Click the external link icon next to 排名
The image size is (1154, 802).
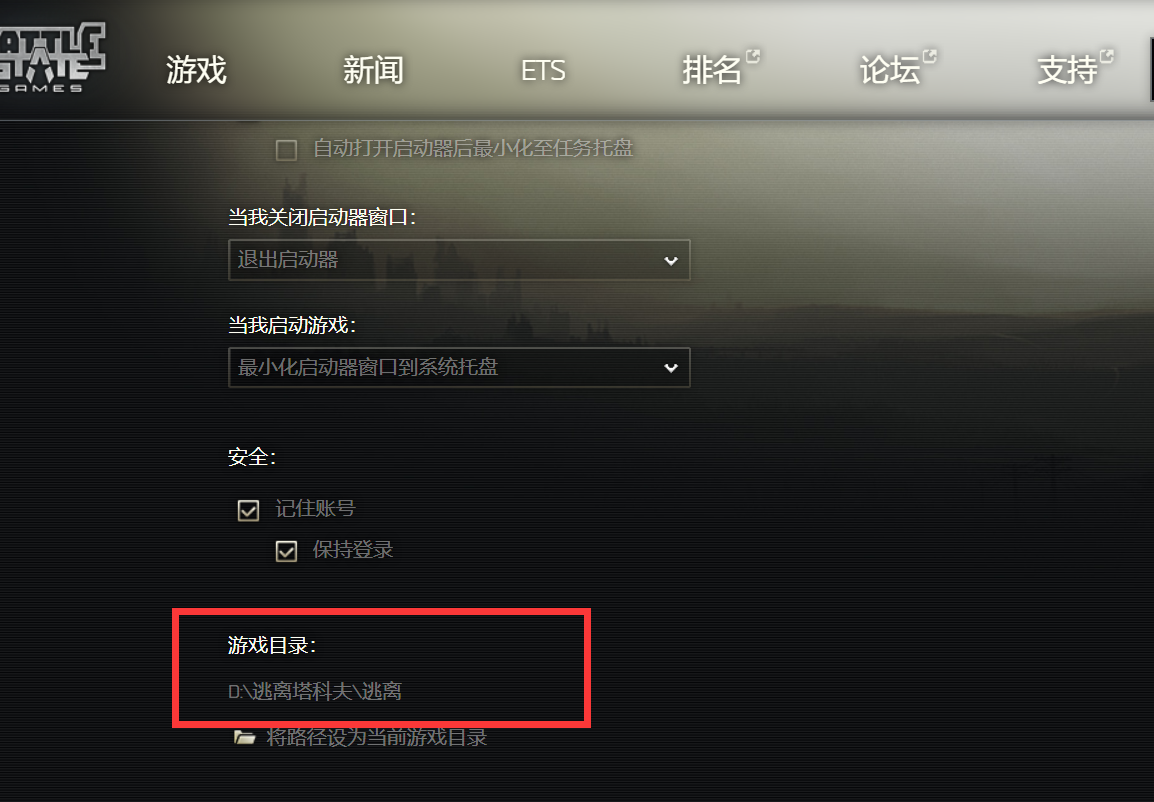pyautogui.click(x=753, y=56)
